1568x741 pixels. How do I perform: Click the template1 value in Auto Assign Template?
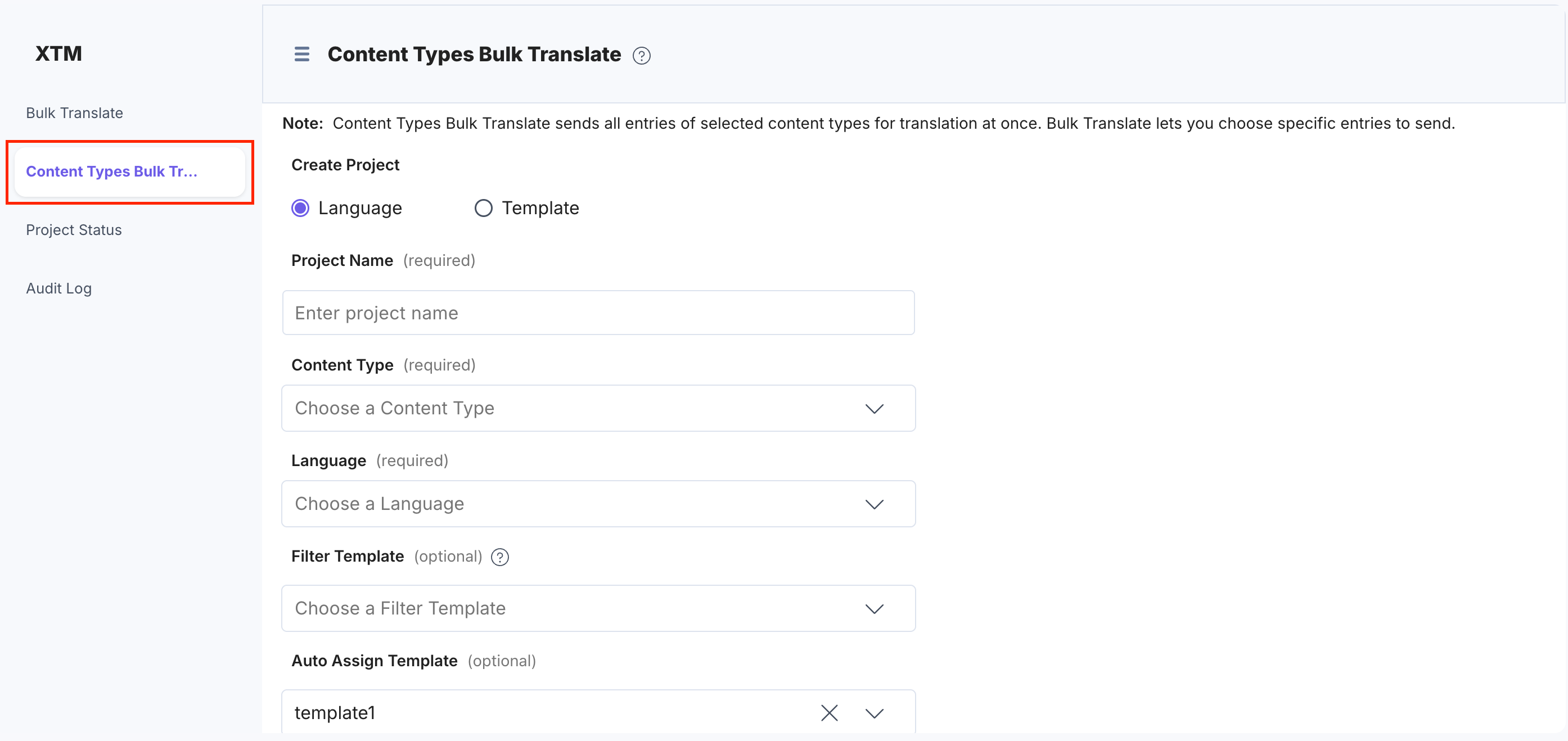point(334,712)
